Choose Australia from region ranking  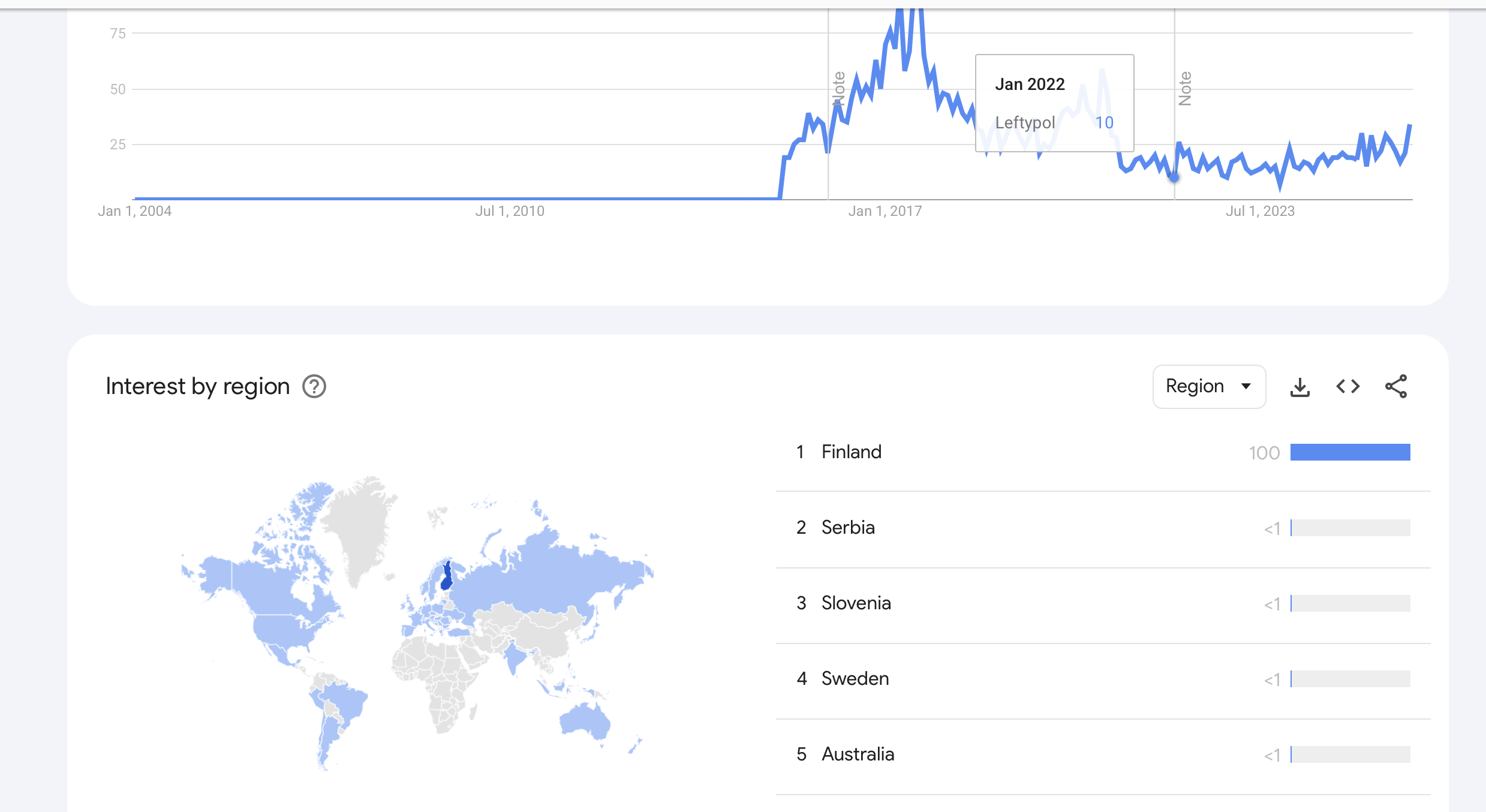[858, 754]
